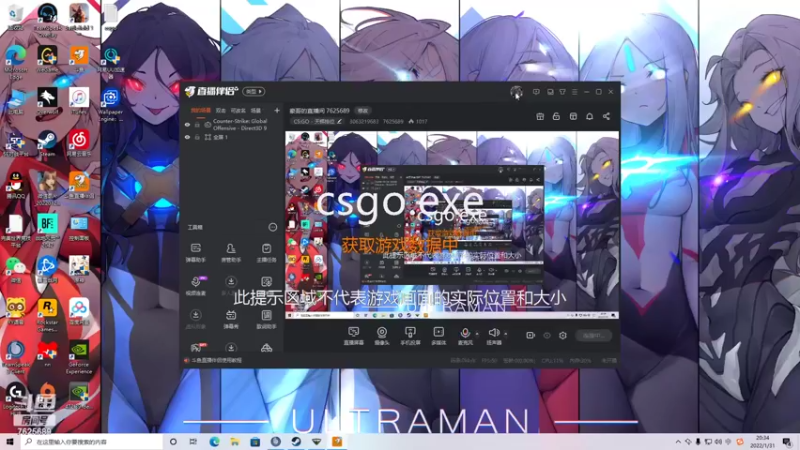Add a 多媒体 media source

(x=438, y=336)
